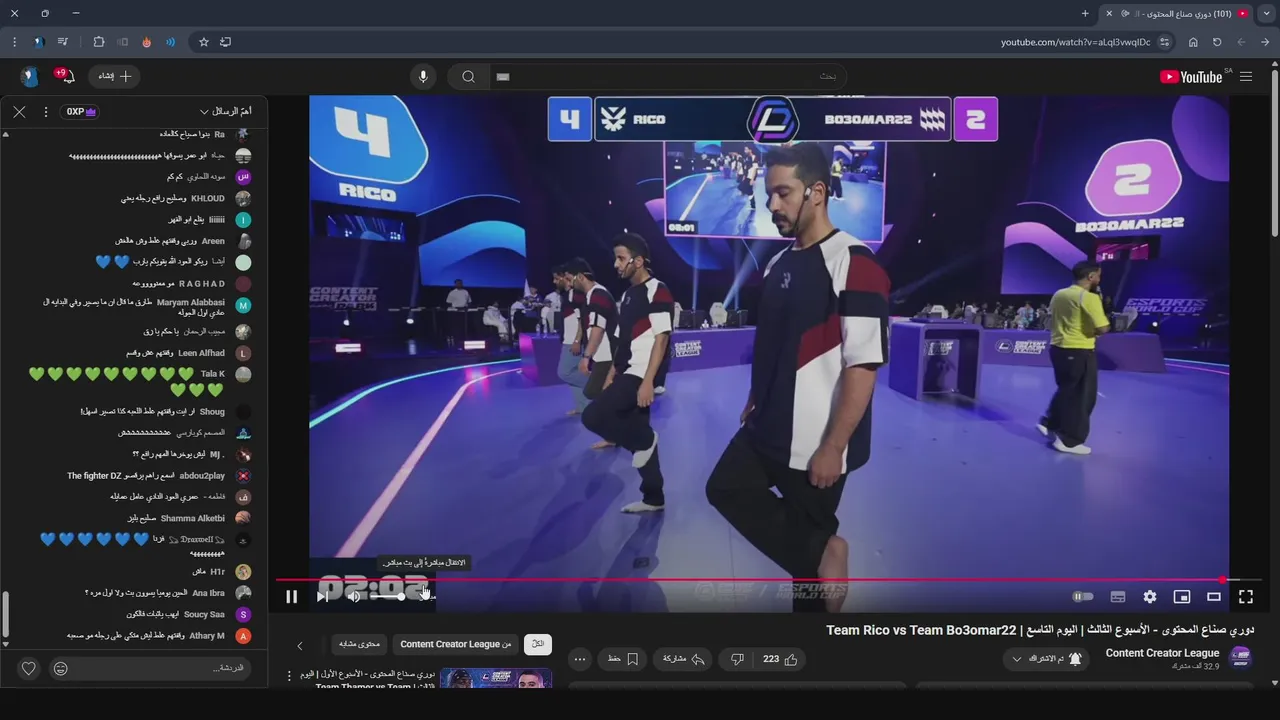Click Content Creator League channel avatar

(1241, 657)
